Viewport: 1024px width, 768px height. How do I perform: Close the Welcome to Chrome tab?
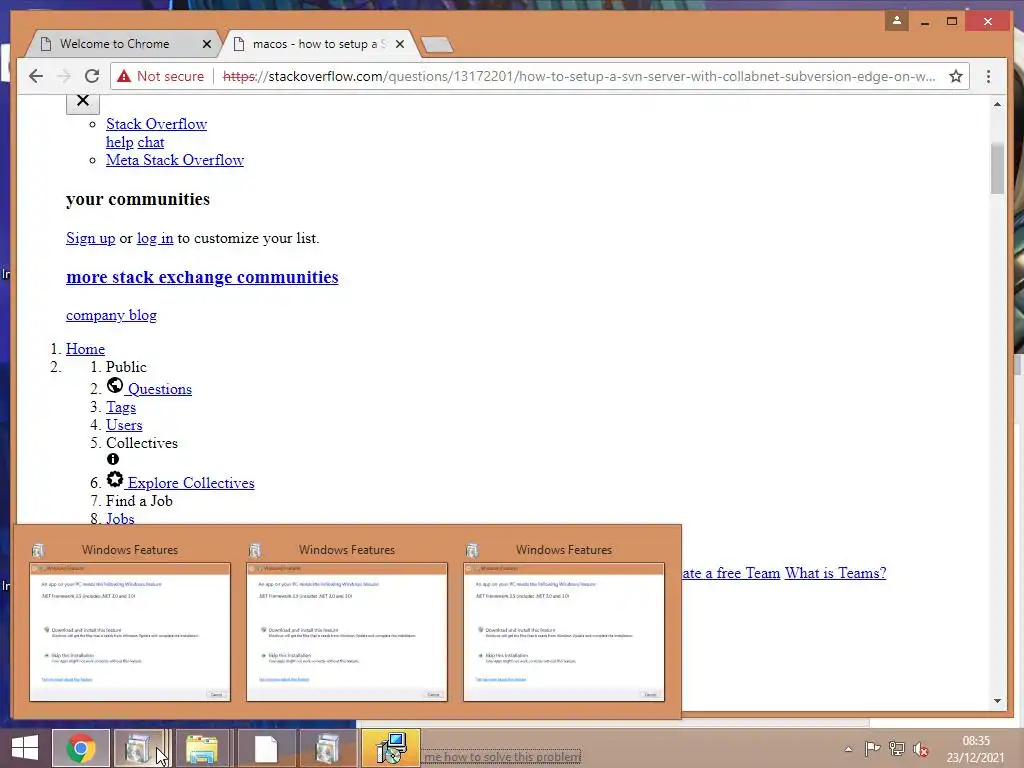(206, 44)
